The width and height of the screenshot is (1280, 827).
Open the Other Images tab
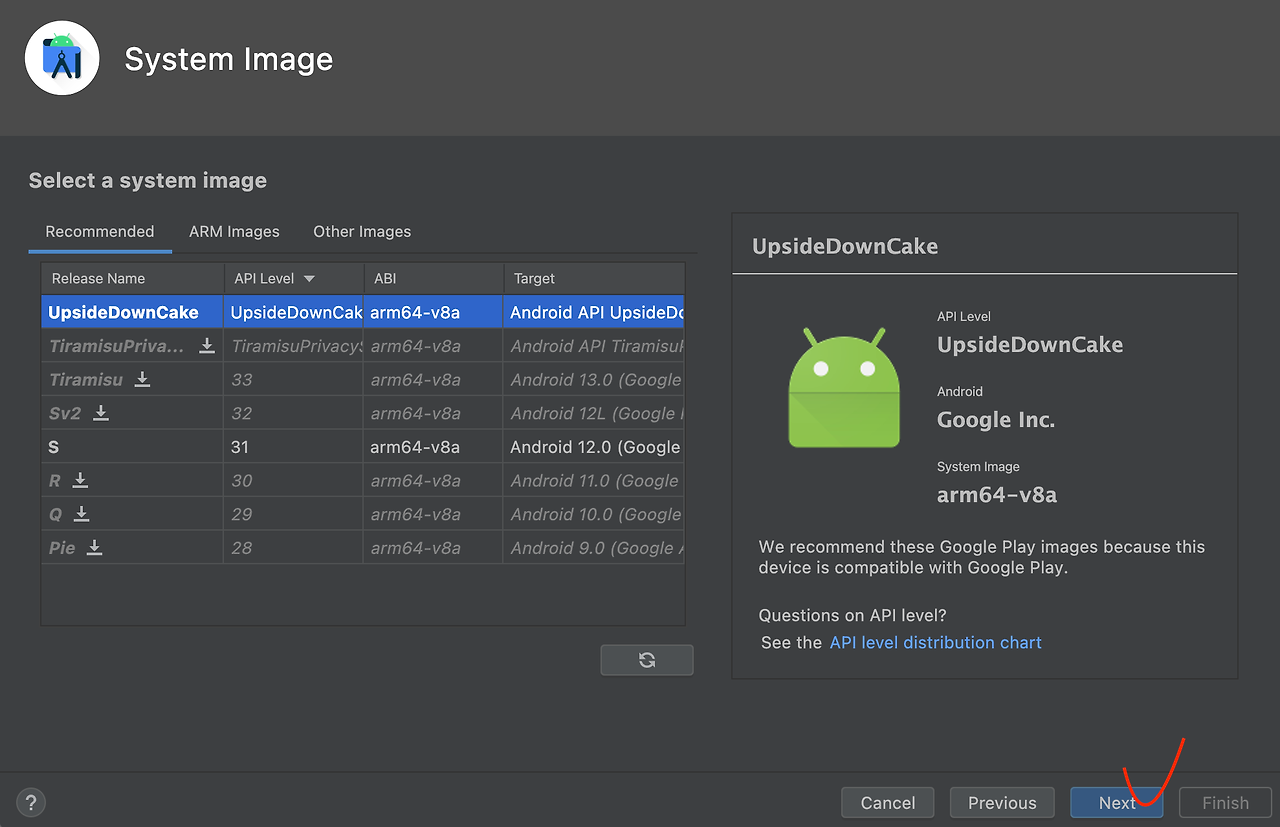pyautogui.click(x=362, y=231)
